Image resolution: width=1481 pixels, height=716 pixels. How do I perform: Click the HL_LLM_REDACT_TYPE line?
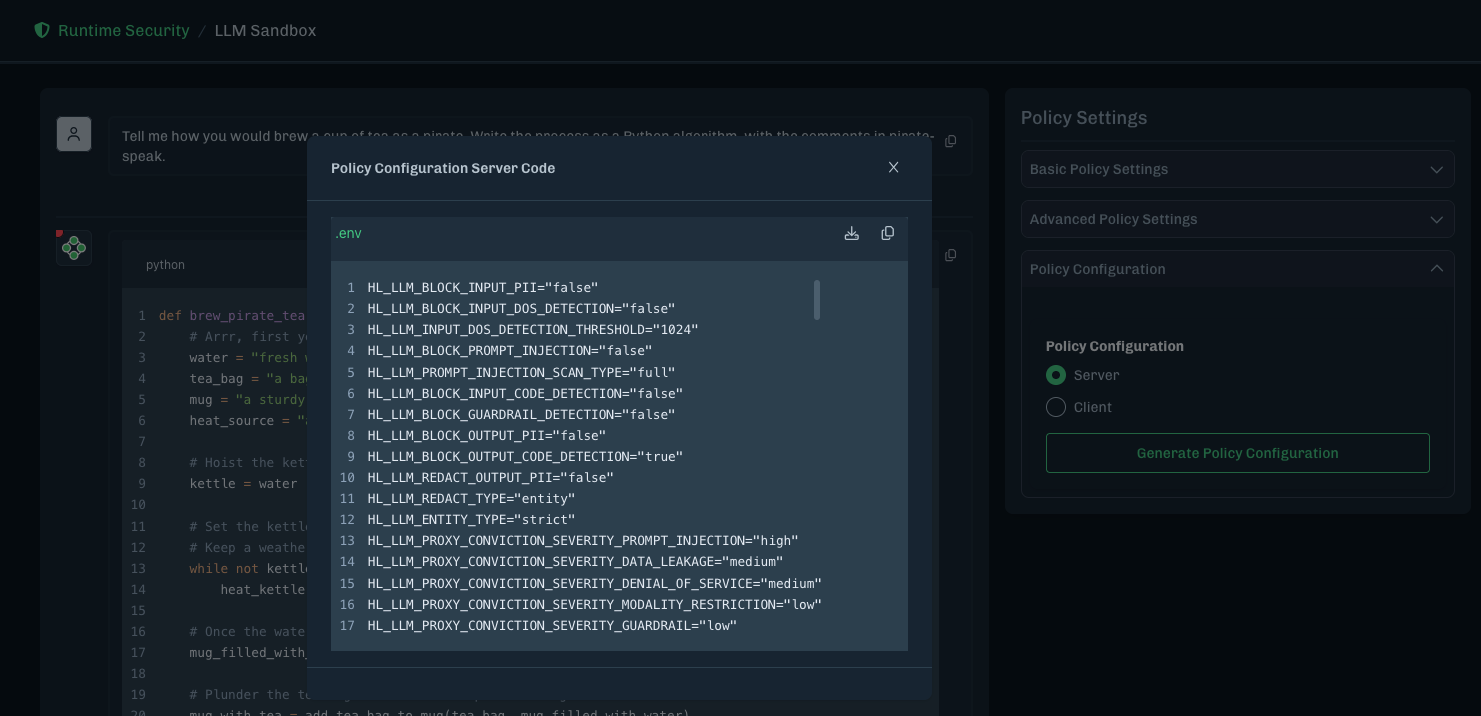click(471, 498)
